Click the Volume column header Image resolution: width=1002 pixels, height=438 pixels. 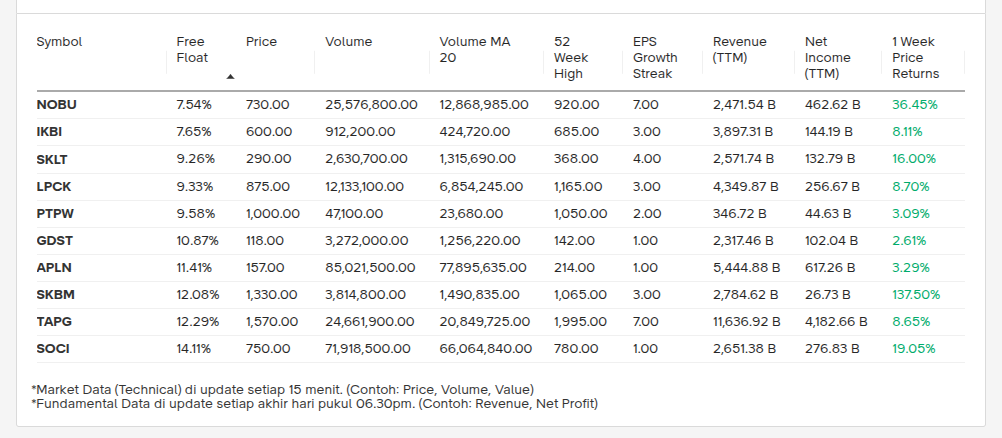tap(348, 42)
